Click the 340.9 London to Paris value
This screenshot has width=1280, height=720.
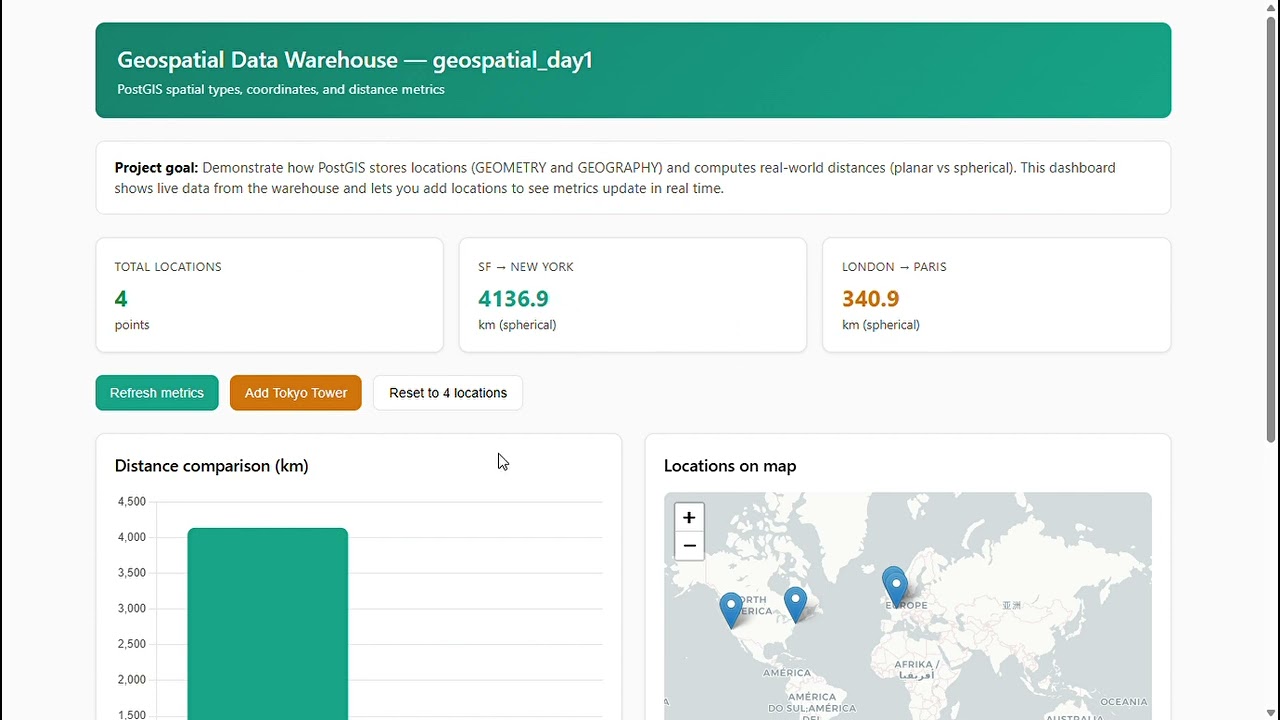871,298
